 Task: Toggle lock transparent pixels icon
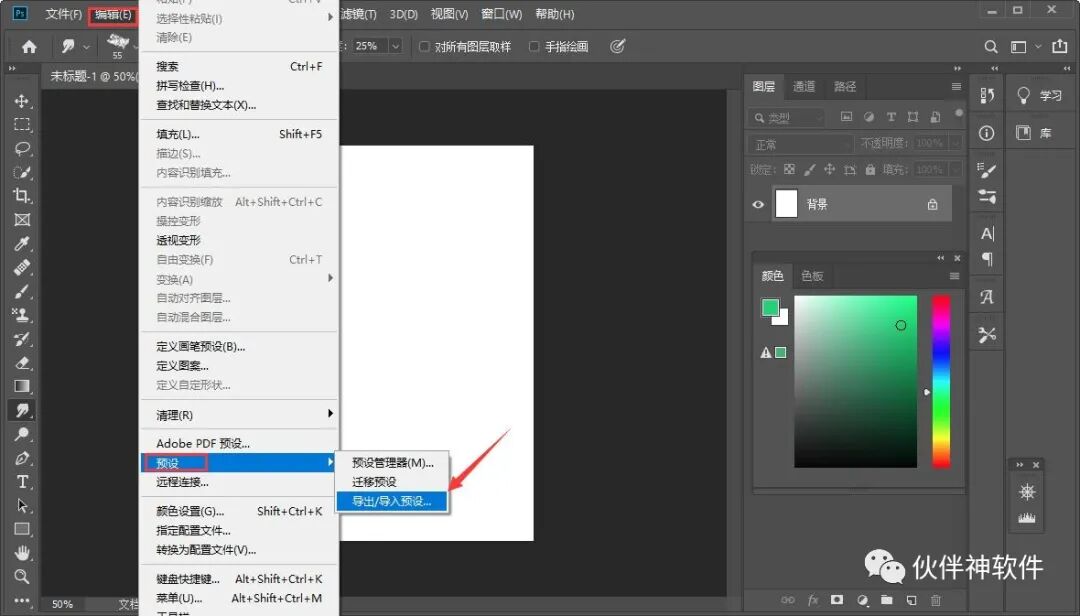pyautogui.click(x=789, y=170)
